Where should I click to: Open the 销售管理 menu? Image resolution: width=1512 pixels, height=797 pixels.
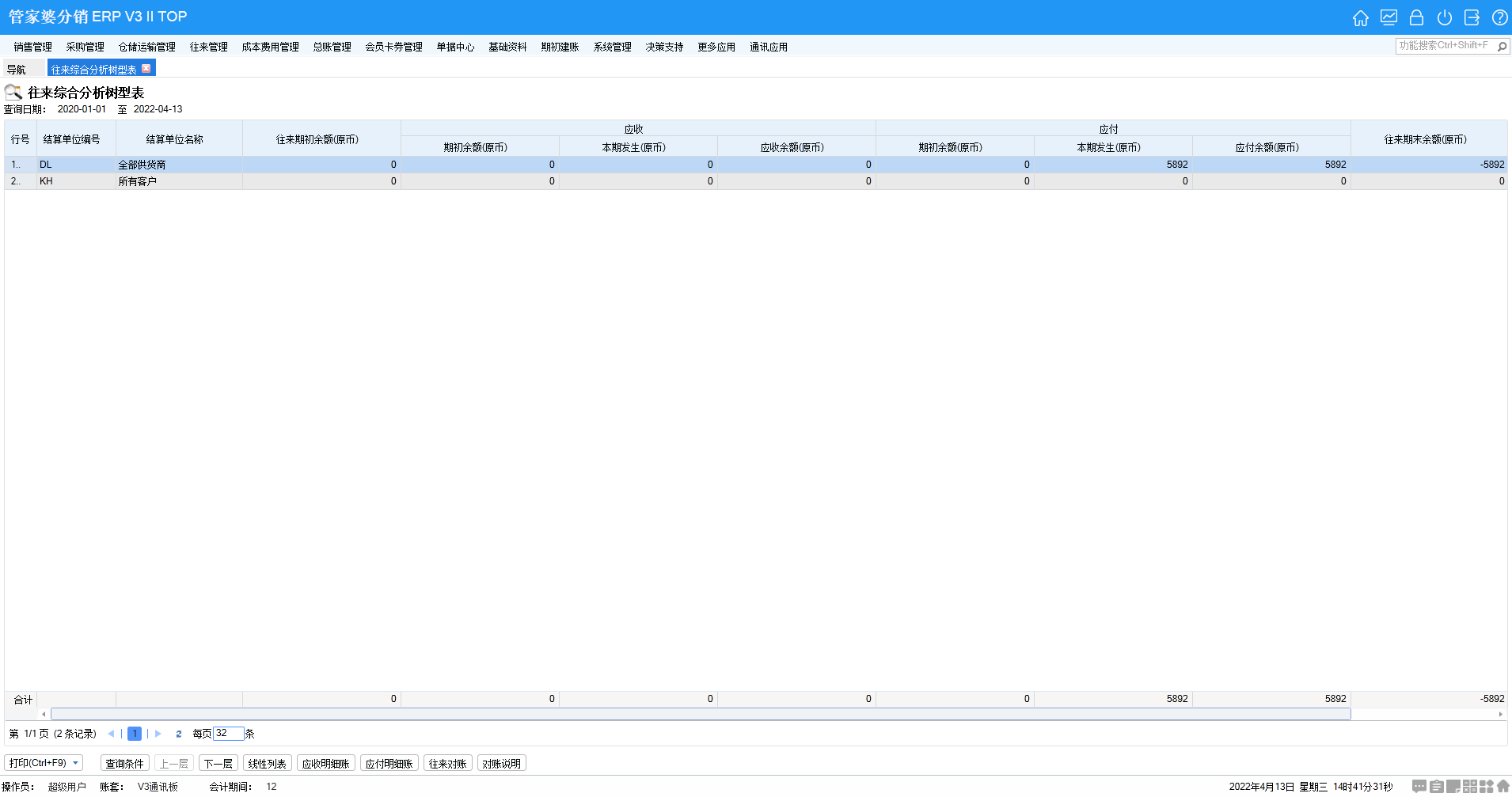(32, 47)
